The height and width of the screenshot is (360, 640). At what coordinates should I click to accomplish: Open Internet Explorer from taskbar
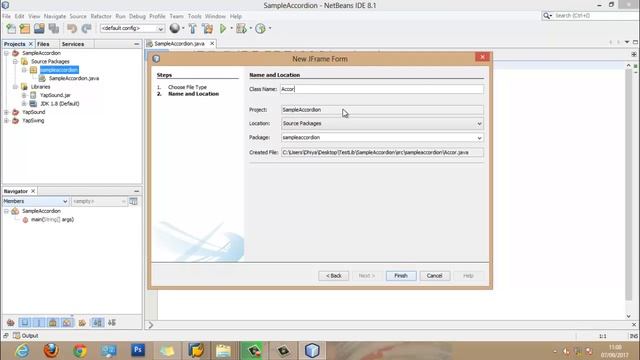click(x=22, y=351)
